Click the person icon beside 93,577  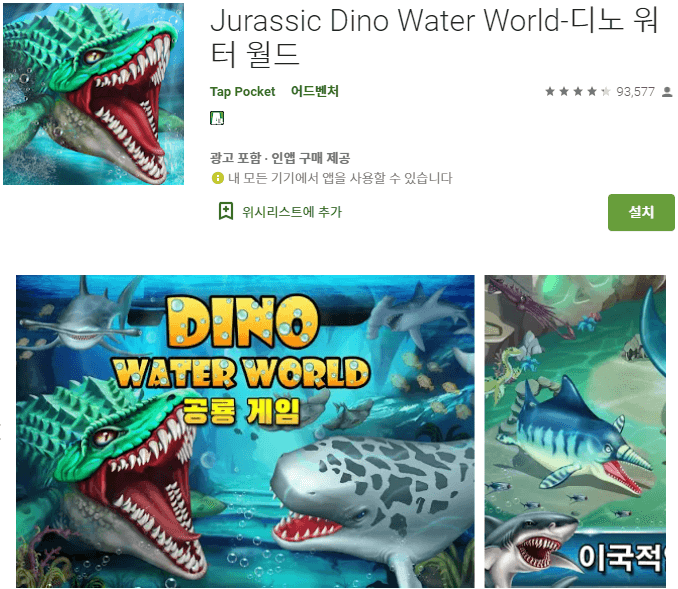(667, 92)
